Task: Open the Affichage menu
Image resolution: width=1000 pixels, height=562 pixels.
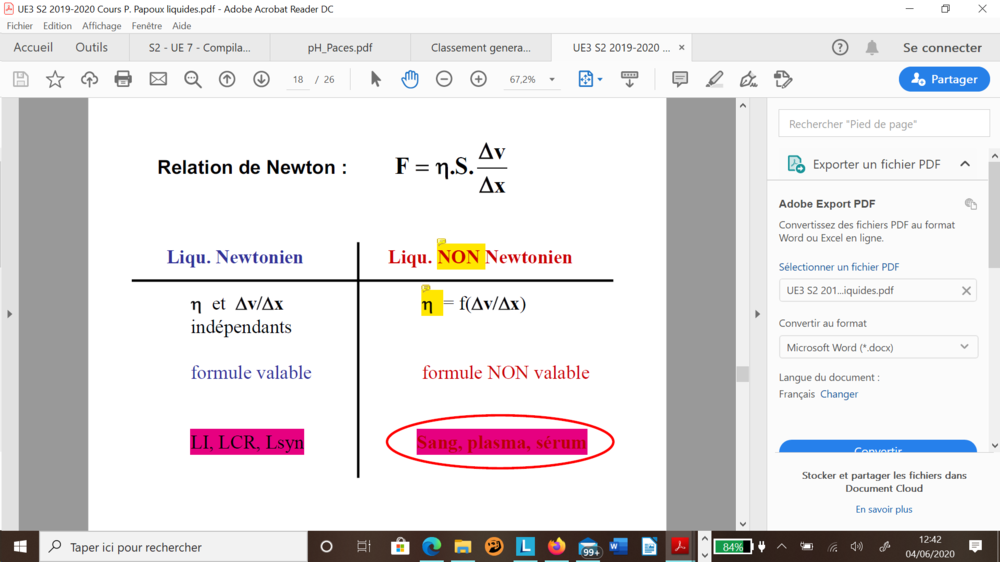Action: point(102,26)
